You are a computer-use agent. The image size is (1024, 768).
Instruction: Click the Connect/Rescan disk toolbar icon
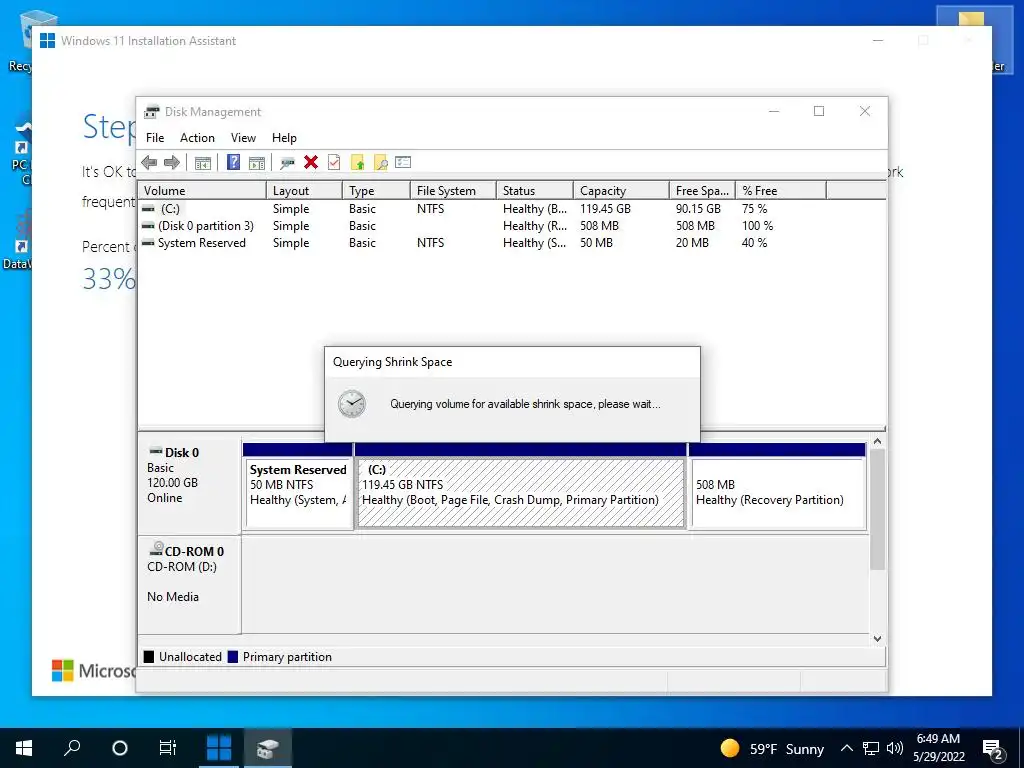pyautogui.click(x=287, y=163)
